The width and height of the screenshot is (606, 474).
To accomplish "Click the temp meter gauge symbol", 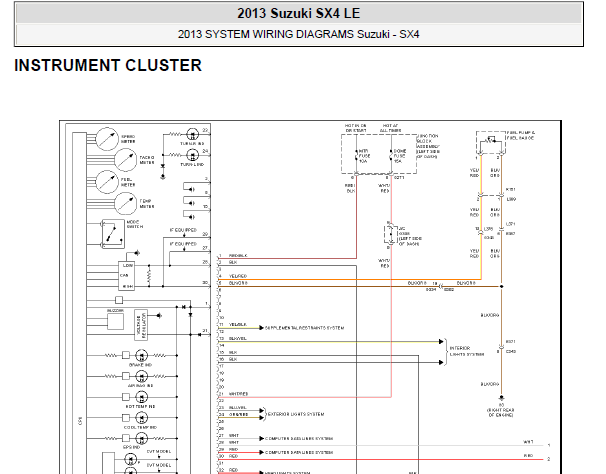I will [x=125, y=203].
